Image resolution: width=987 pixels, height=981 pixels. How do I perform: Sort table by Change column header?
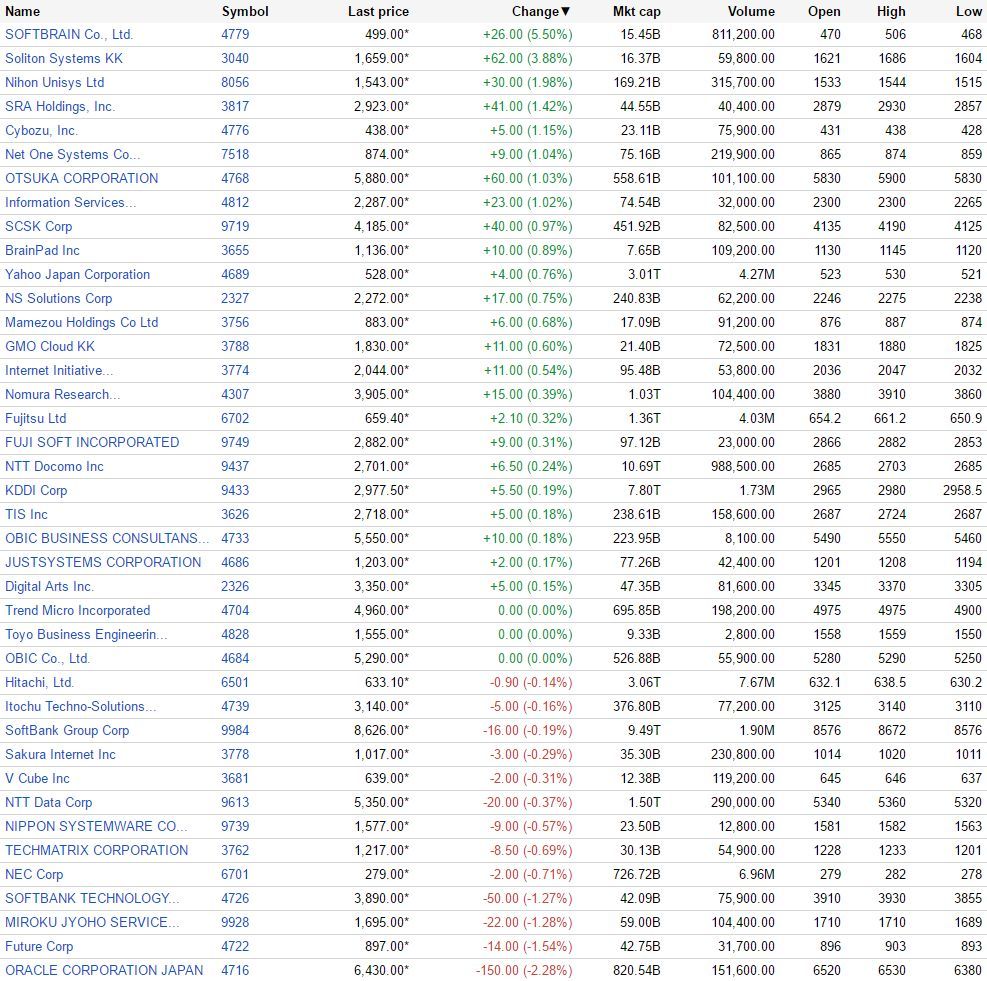(541, 11)
